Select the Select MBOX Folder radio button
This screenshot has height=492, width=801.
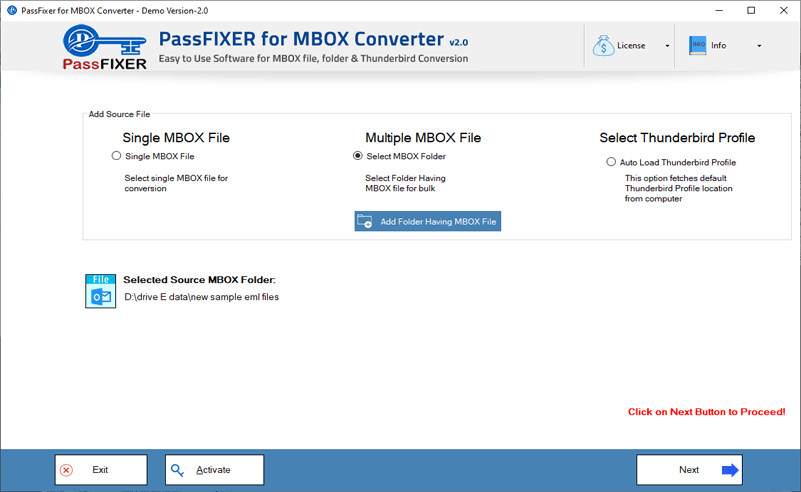[358, 156]
